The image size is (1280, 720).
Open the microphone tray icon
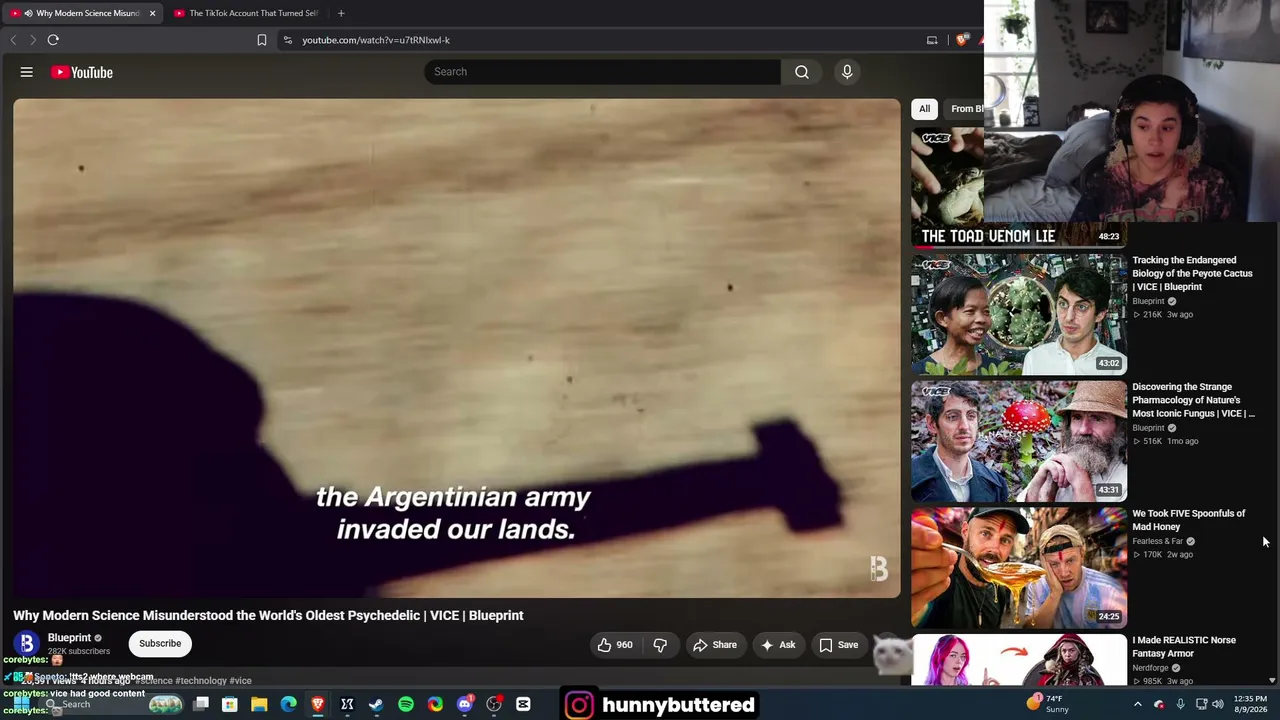coord(1181,704)
